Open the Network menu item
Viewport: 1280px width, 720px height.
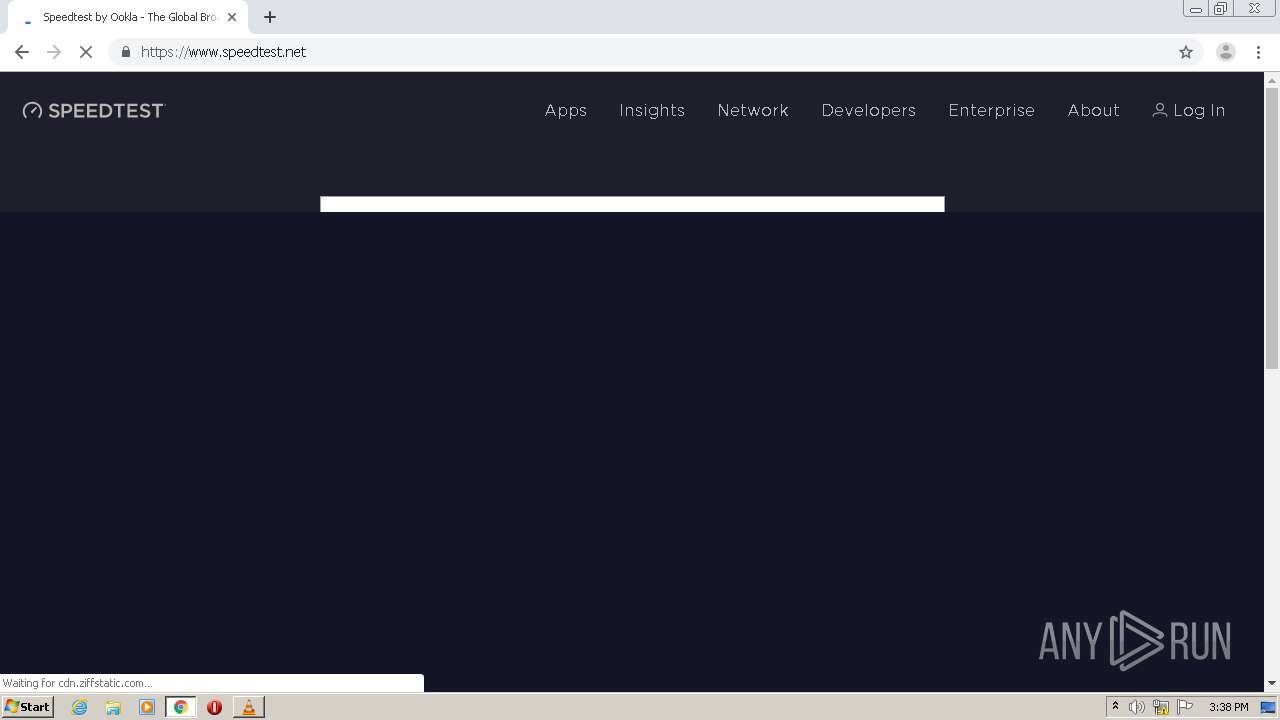753,110
